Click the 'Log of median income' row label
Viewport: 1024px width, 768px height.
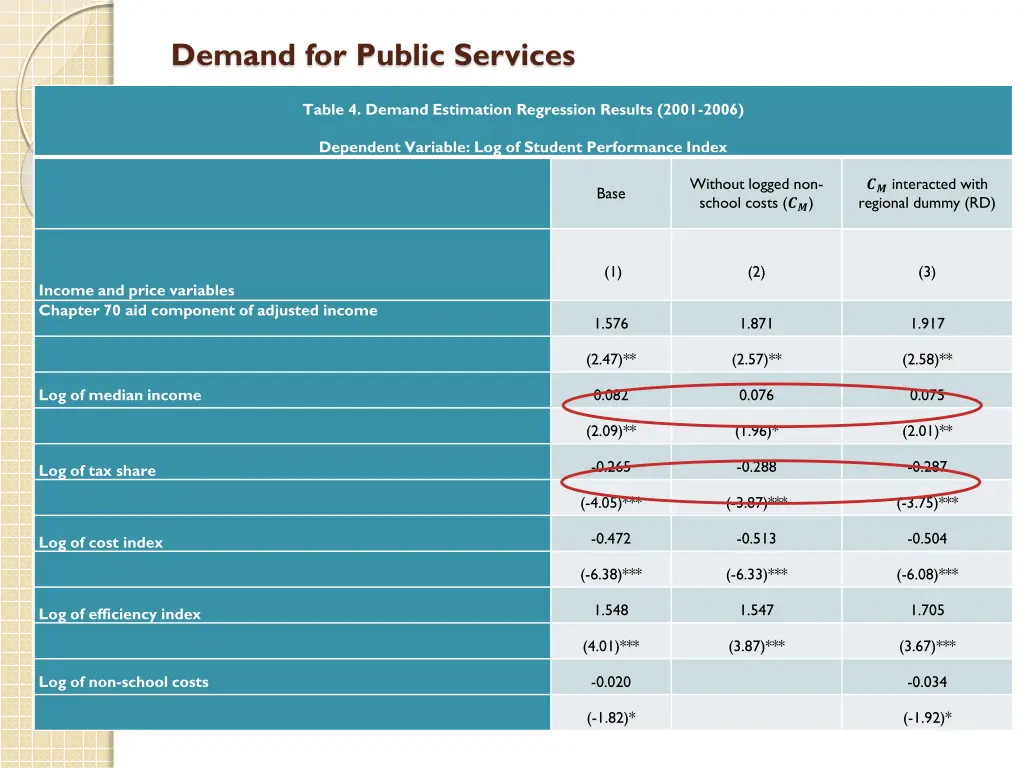120,395
